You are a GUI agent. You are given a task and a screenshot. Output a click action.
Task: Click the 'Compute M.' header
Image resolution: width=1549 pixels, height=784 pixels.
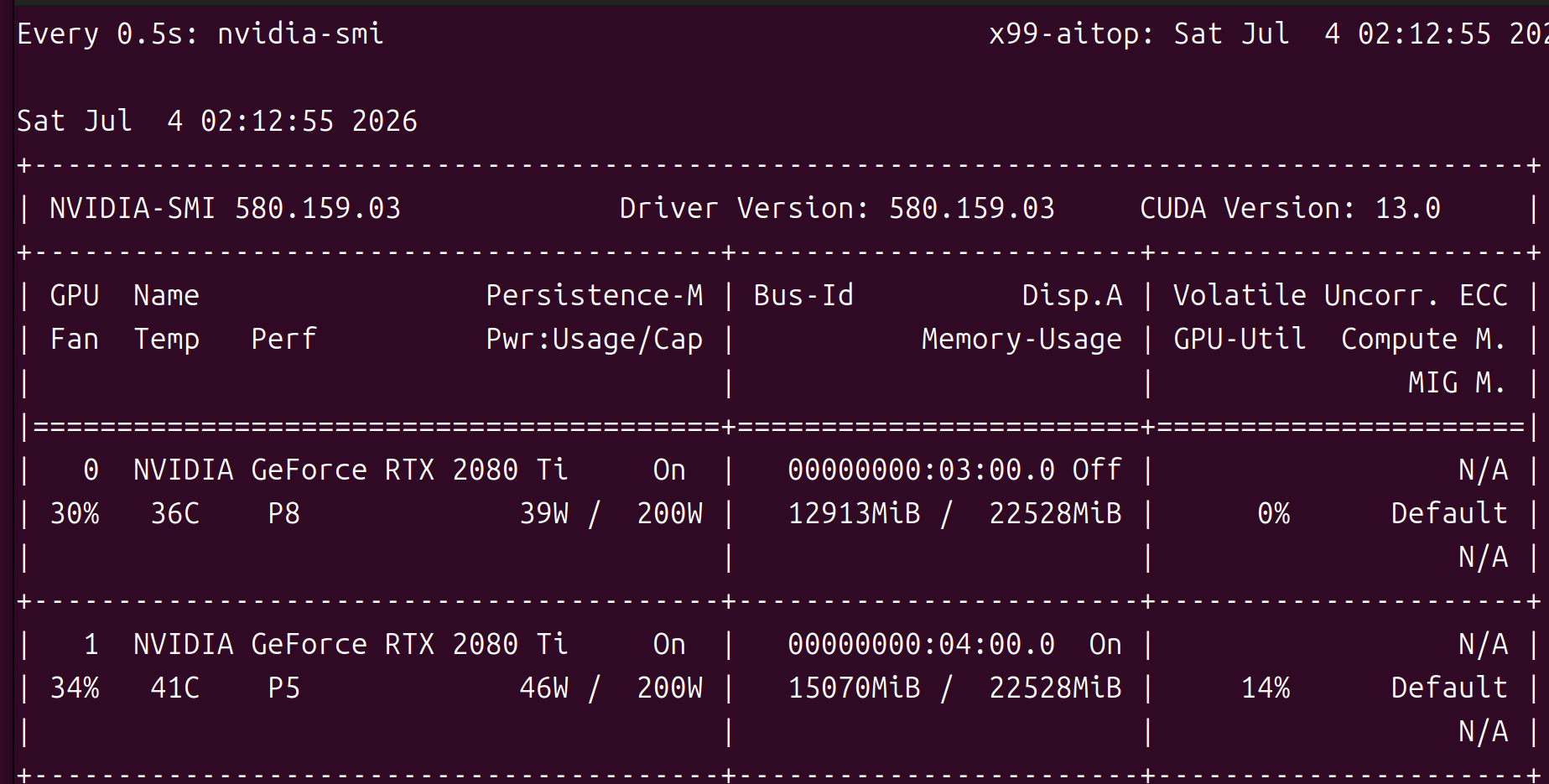[1424, 340]
